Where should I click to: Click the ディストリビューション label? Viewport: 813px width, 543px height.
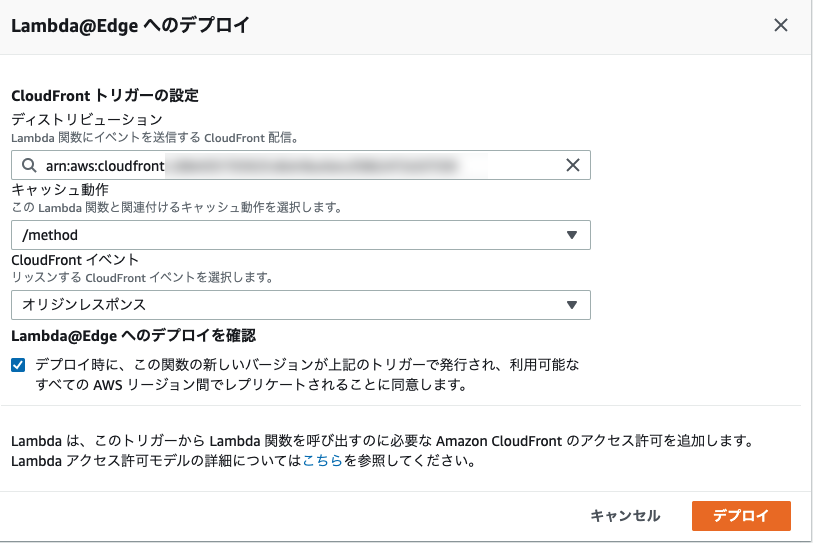[87, 120]
